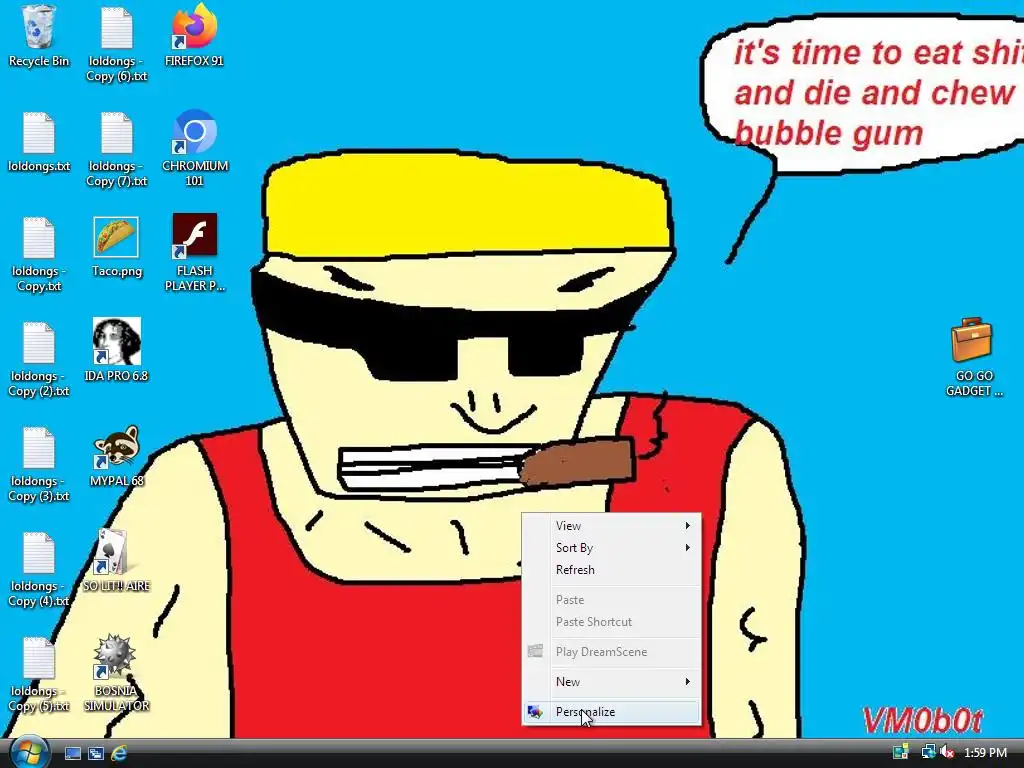The height and width of the screenshot is (768, 1024).
Task: Click the muted volume tray icon
Action: point(947,753)
